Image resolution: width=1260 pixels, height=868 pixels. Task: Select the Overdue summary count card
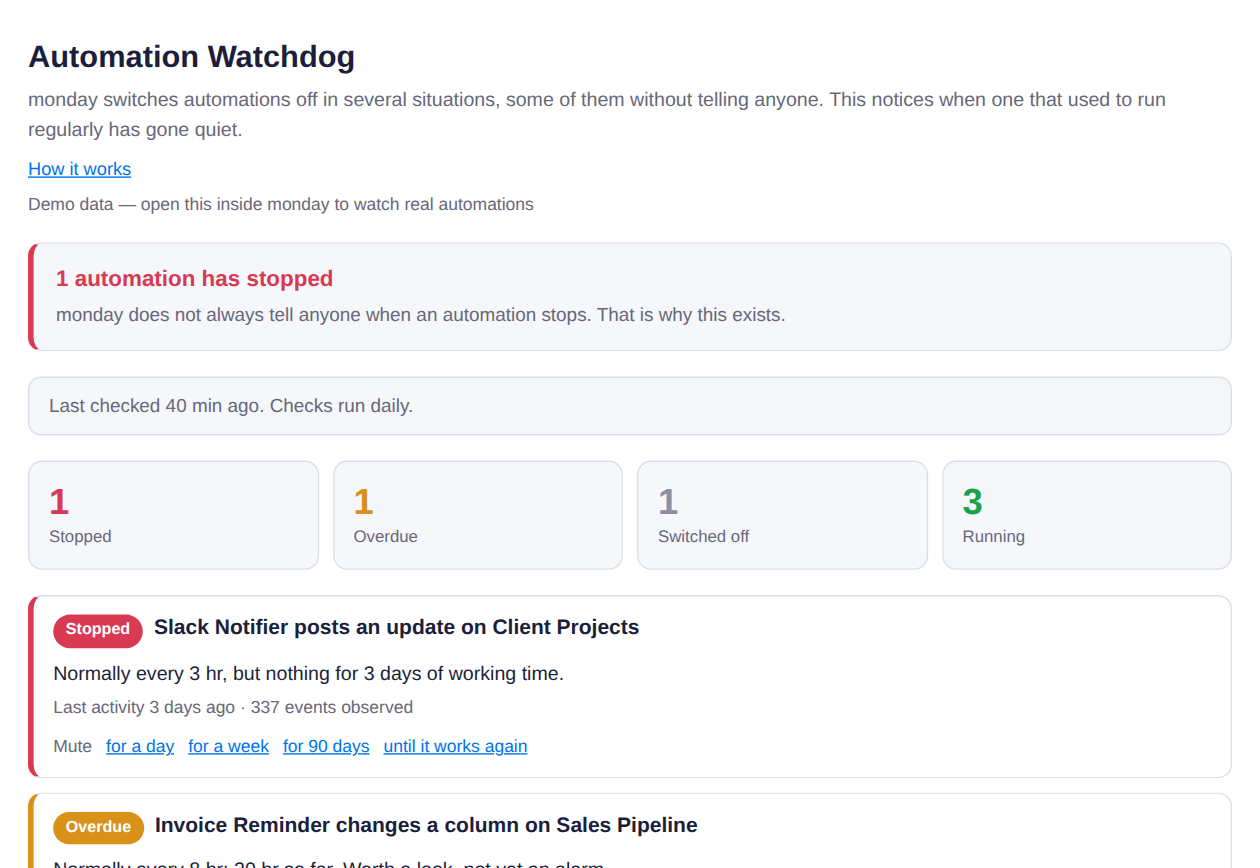pyautogui.click(x=478, y=515)
